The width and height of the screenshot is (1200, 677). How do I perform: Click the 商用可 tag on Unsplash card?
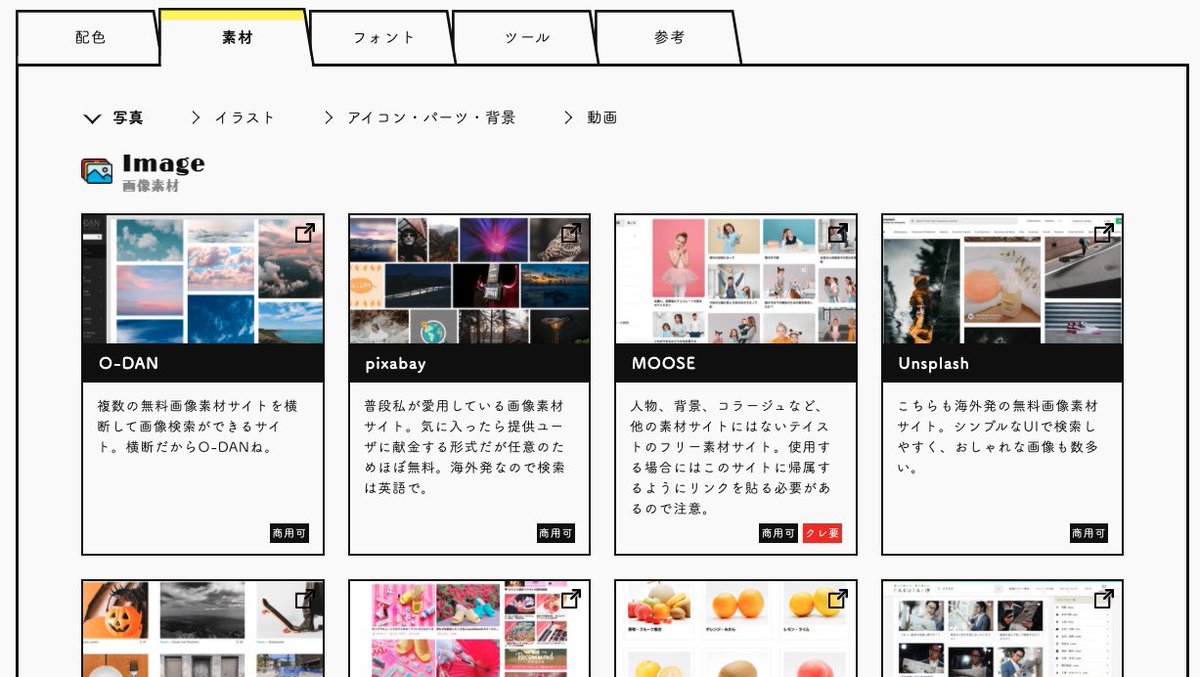(1089, 533)
